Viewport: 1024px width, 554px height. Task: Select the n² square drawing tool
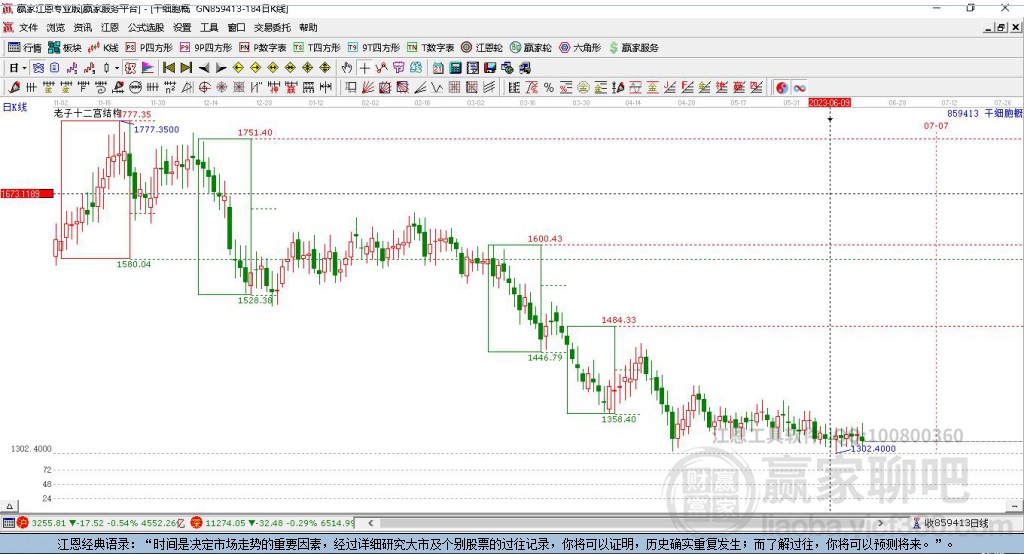(x=170, y=87)
